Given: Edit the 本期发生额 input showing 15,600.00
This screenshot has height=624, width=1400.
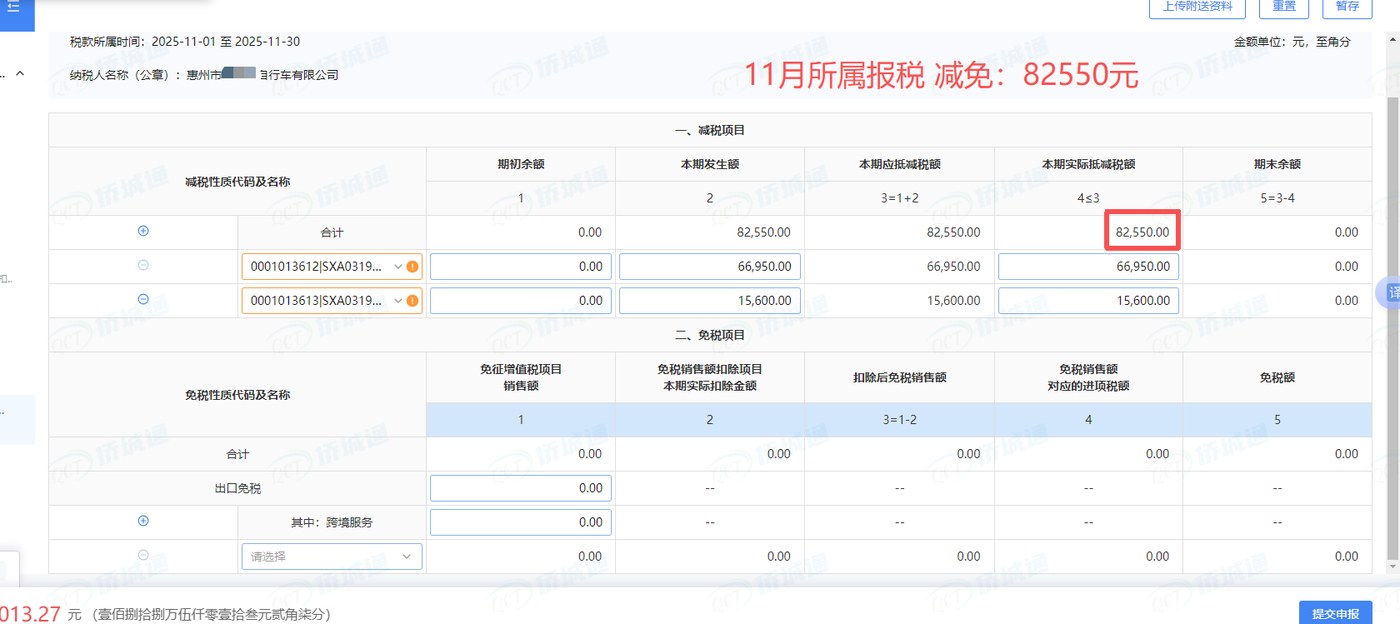Looking at the screenshot, I should 710,301.
